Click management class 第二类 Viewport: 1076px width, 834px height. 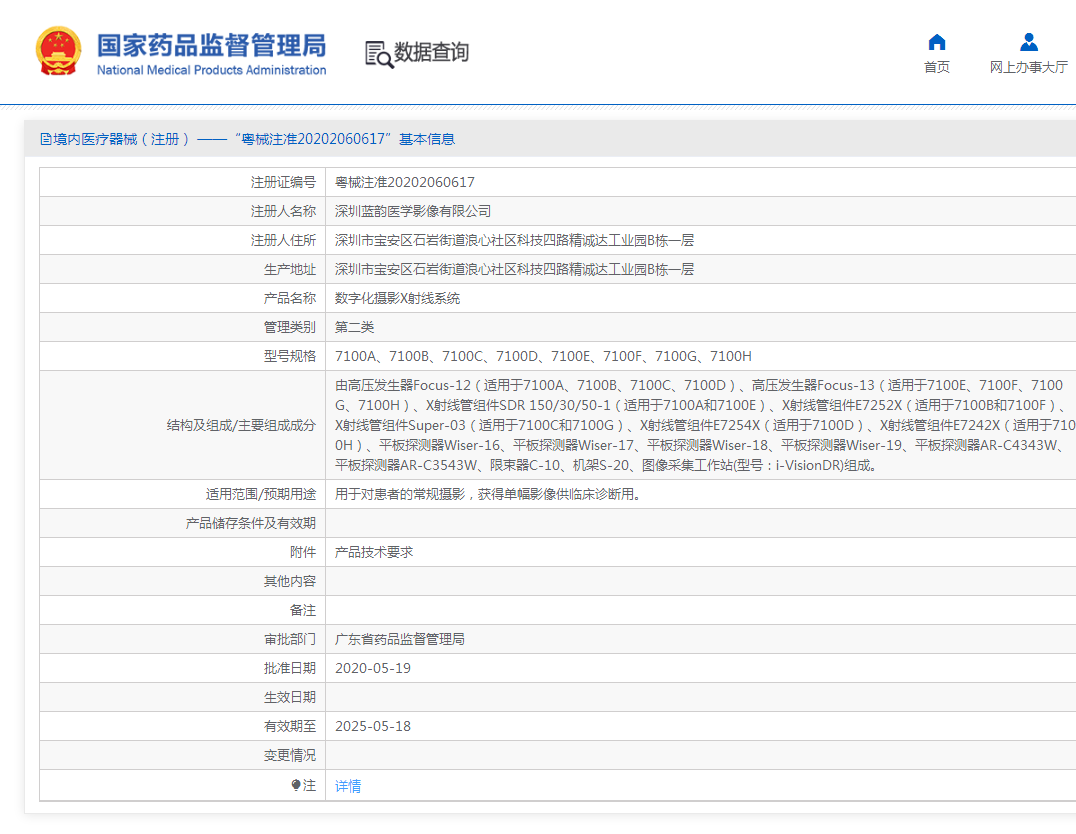tap(354, 327)
